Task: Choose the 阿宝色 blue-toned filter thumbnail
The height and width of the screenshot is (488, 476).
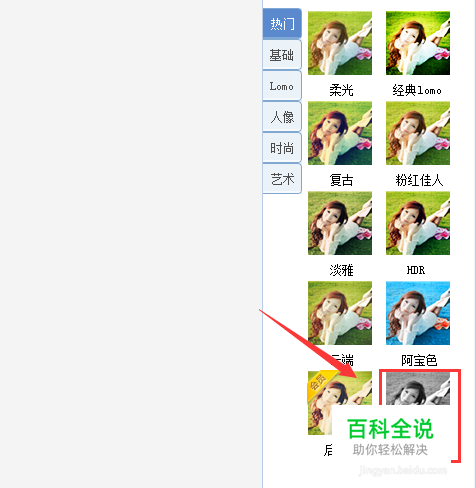Action: click(418, 313)
